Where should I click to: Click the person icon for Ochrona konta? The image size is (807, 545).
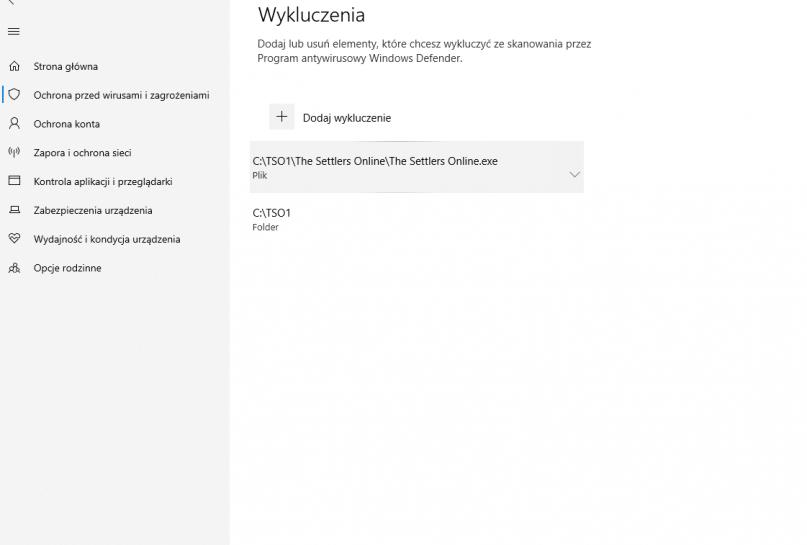tap(14, 124)
